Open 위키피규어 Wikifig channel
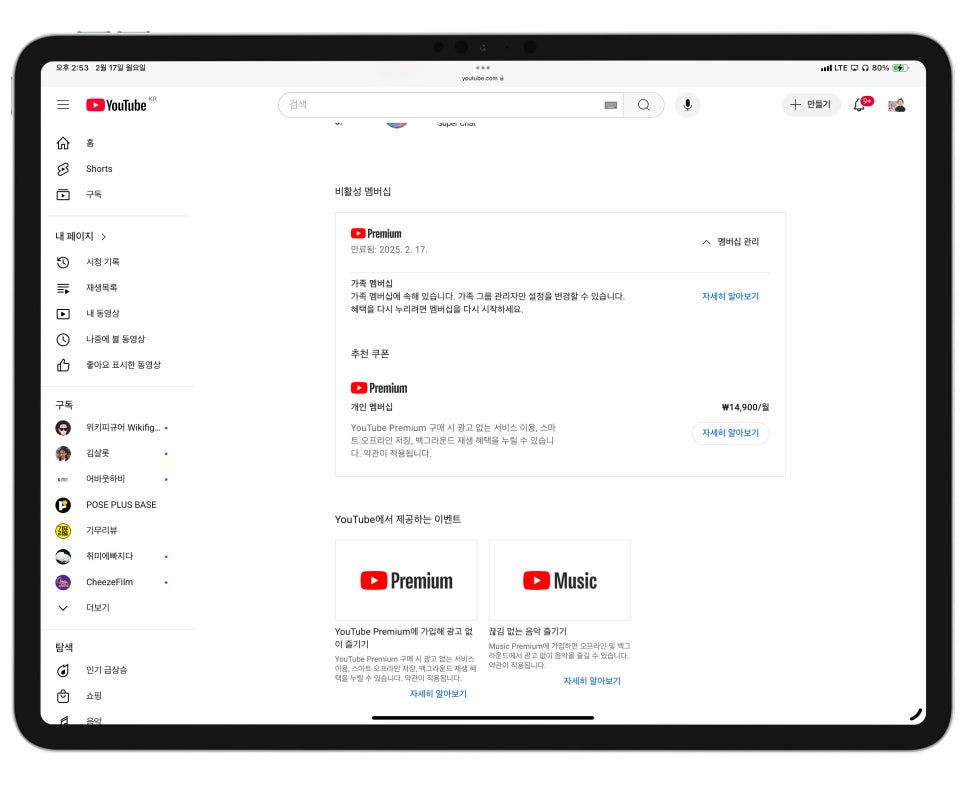The width and height of the screenshot is (966, 785). [x=123, y=428]
